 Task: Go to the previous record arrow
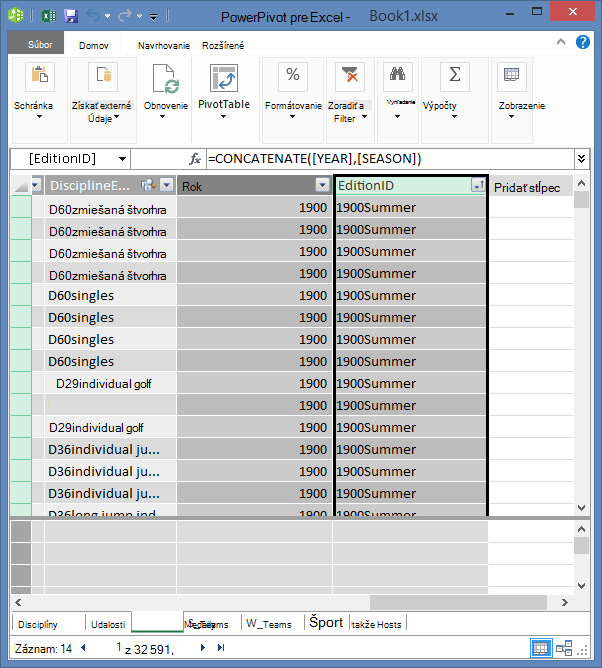(84, 648)
